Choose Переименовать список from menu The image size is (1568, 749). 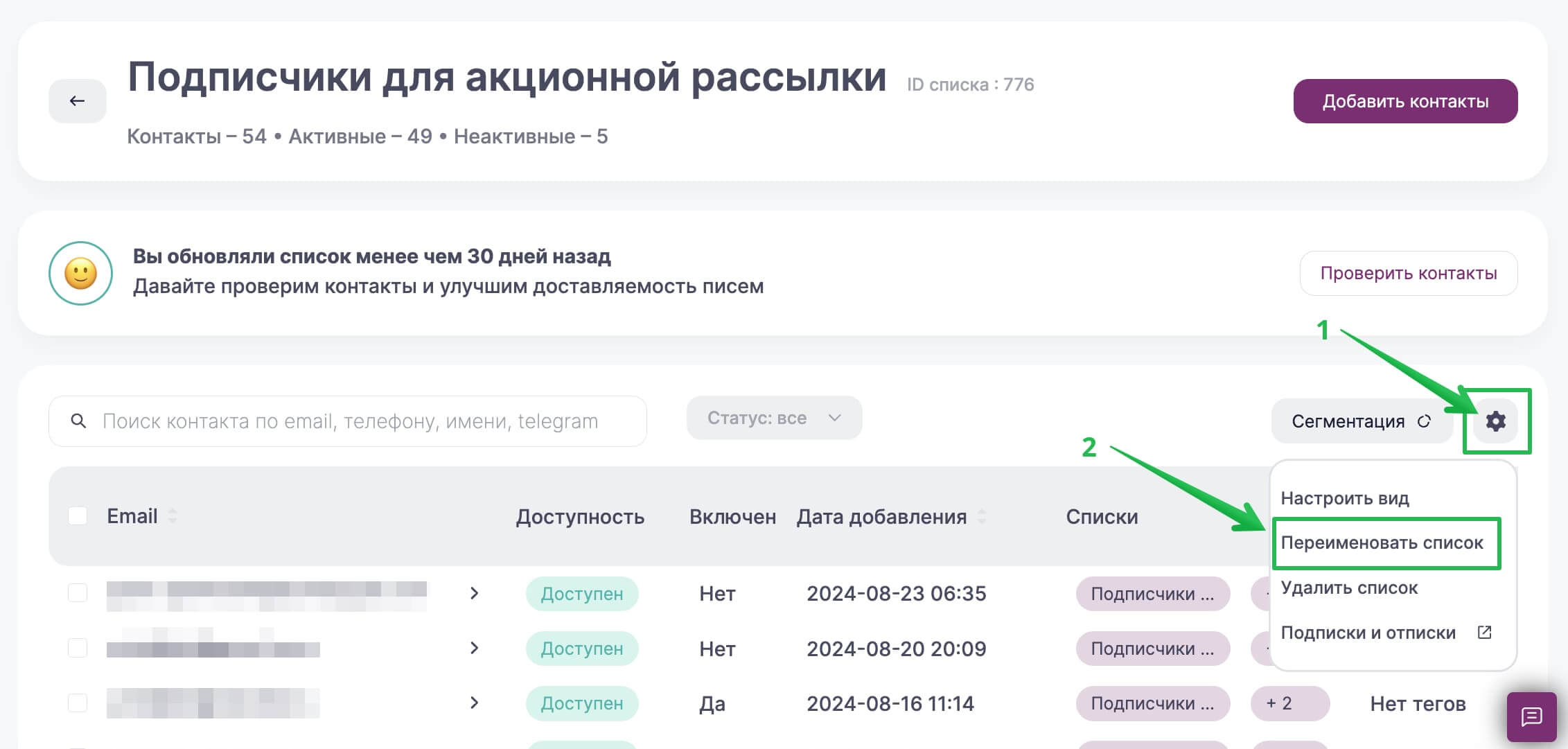coord(1382,543)
